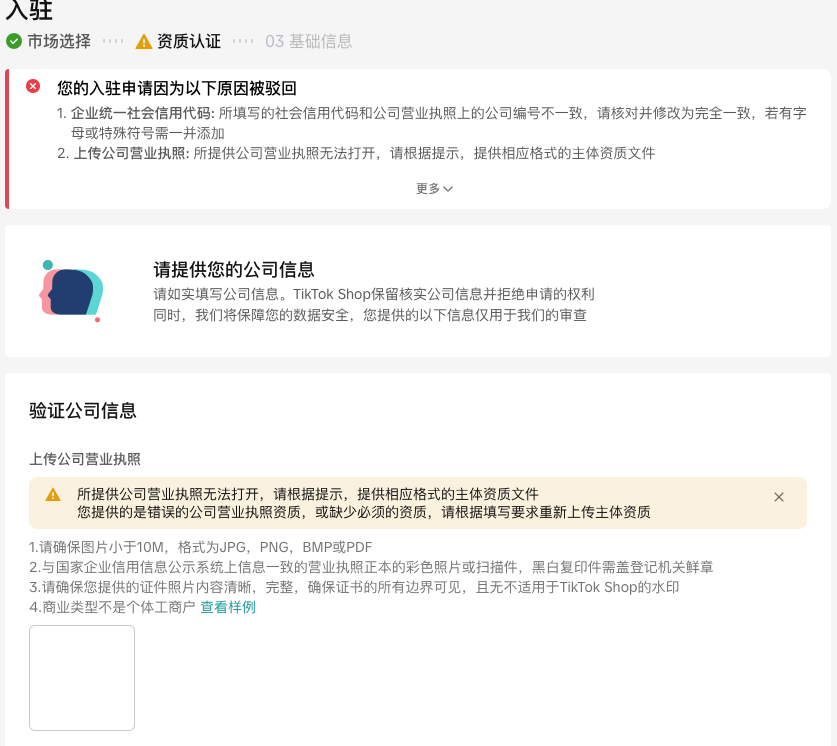
Task: Click the 您的入驻申请因为以下原因被驳回 heading
Action: [176, 88]
